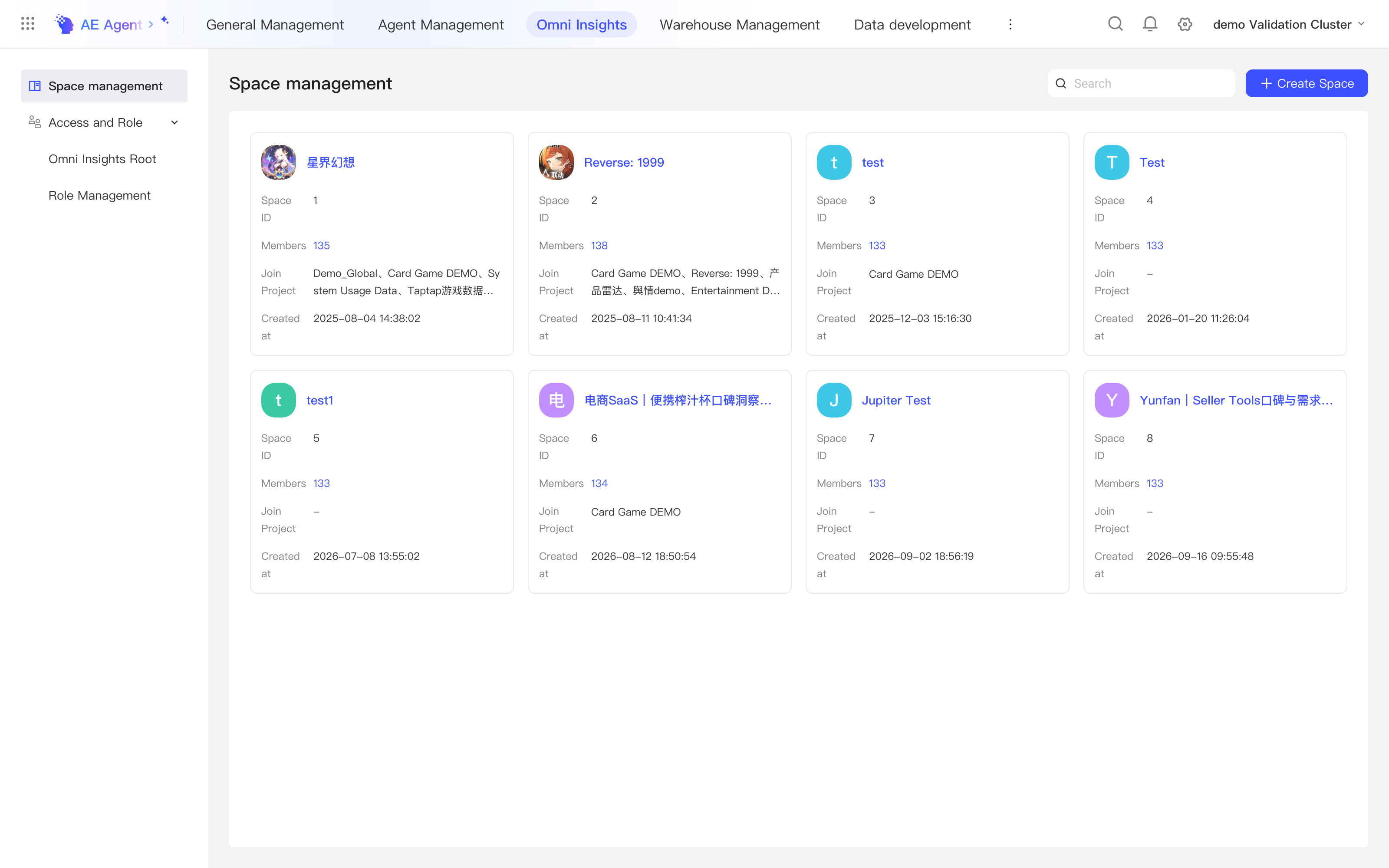Open the global search magnifier icon
This screenshot has height=868, width=1389.
pos(1115,23)
